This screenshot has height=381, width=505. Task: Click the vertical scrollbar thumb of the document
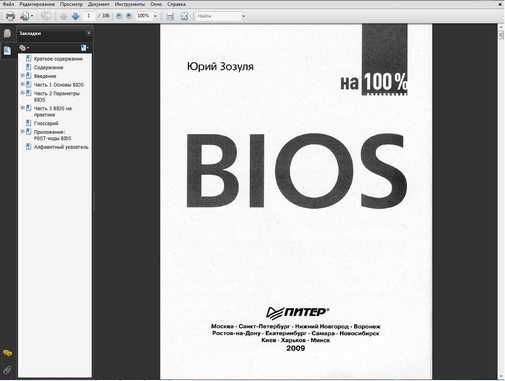pos(501,35)
